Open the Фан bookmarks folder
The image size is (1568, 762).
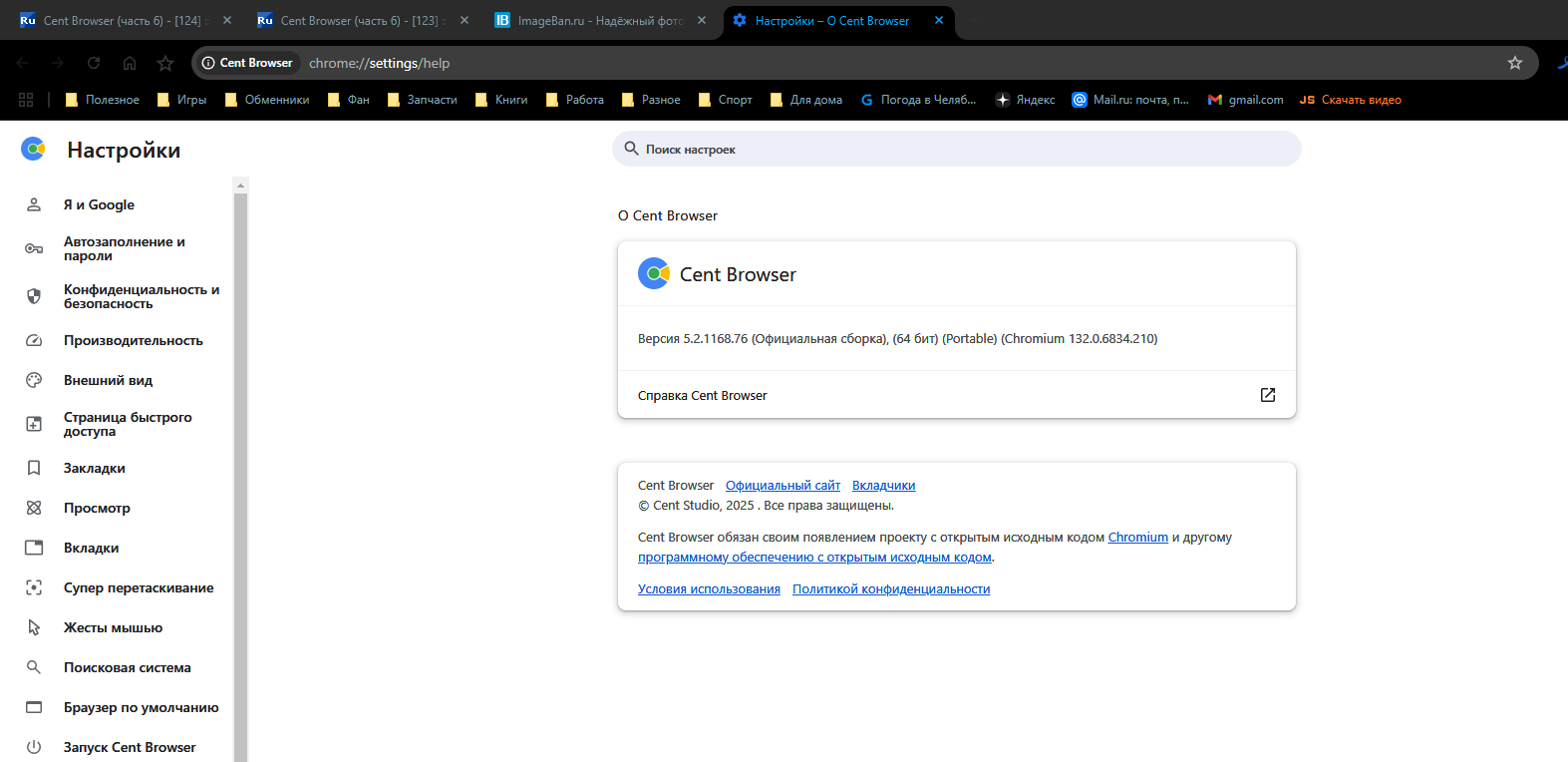tap(349, 100)
